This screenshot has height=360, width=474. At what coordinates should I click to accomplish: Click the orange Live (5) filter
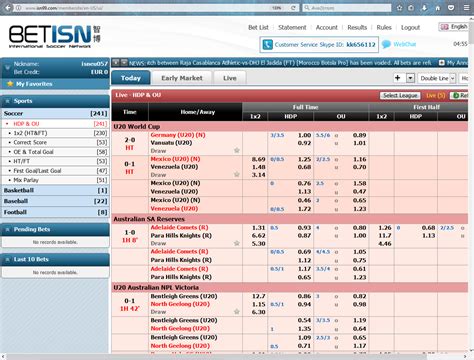pyautogui.click(x=436, y=96)
